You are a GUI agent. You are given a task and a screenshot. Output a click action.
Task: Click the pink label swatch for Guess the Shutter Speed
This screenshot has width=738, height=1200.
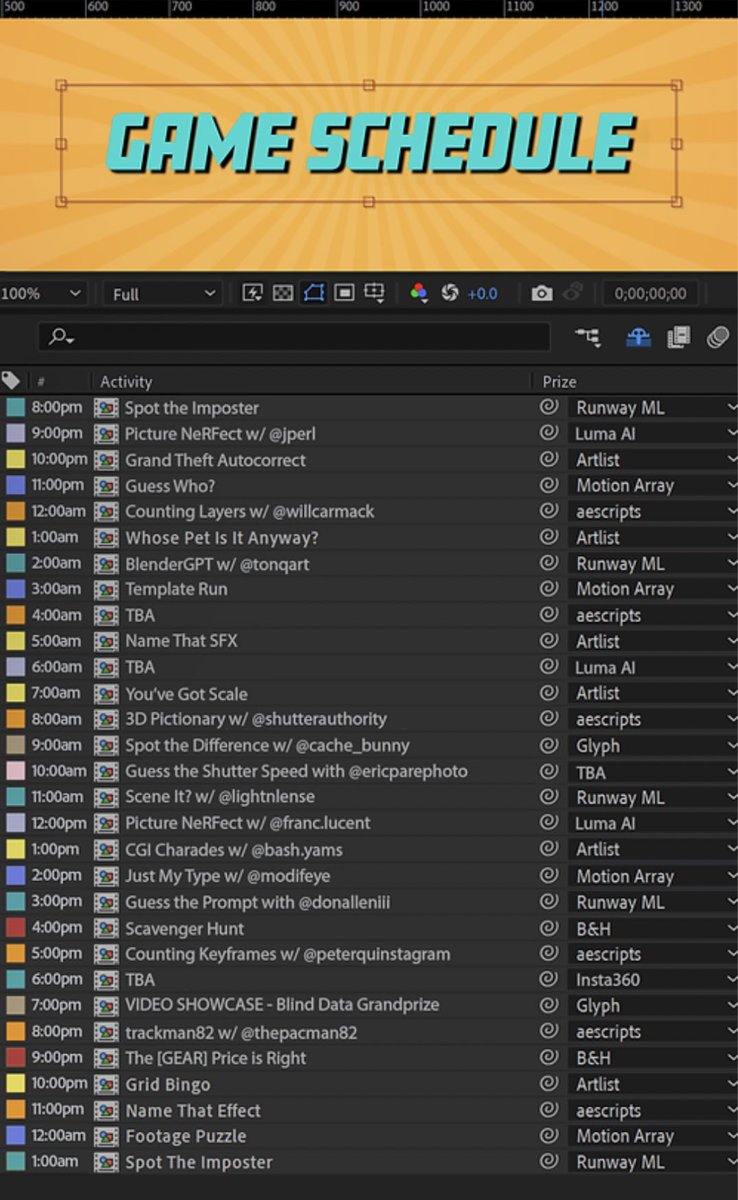click(x=15, y=771)
